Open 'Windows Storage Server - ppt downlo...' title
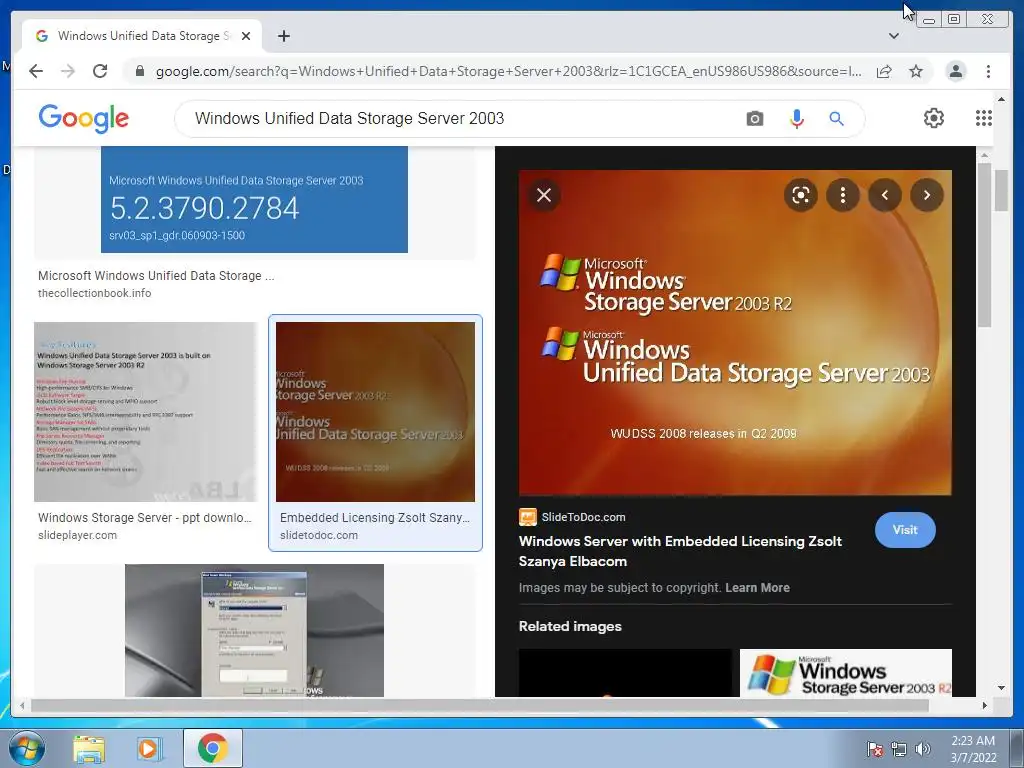1024x768 pixels. [x=144, y=518]
